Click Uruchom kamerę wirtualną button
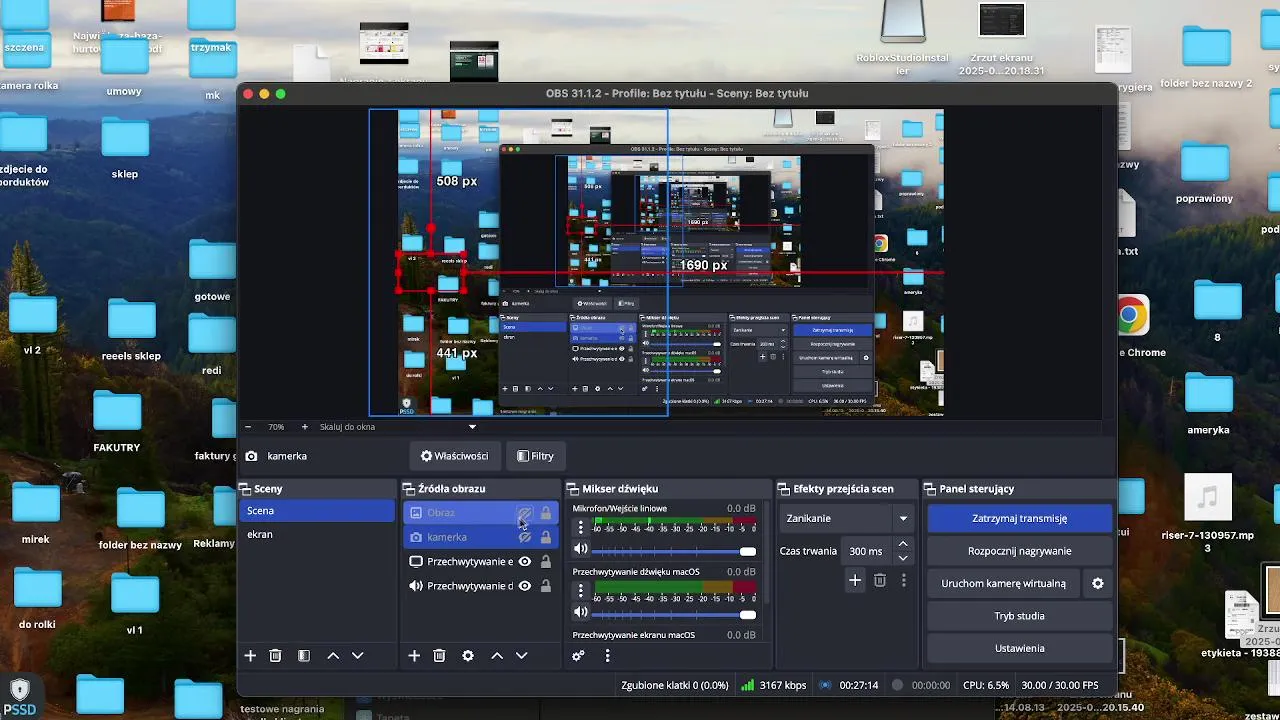Viewport: 1280px width, 720px height. (x=1003, y=584)
